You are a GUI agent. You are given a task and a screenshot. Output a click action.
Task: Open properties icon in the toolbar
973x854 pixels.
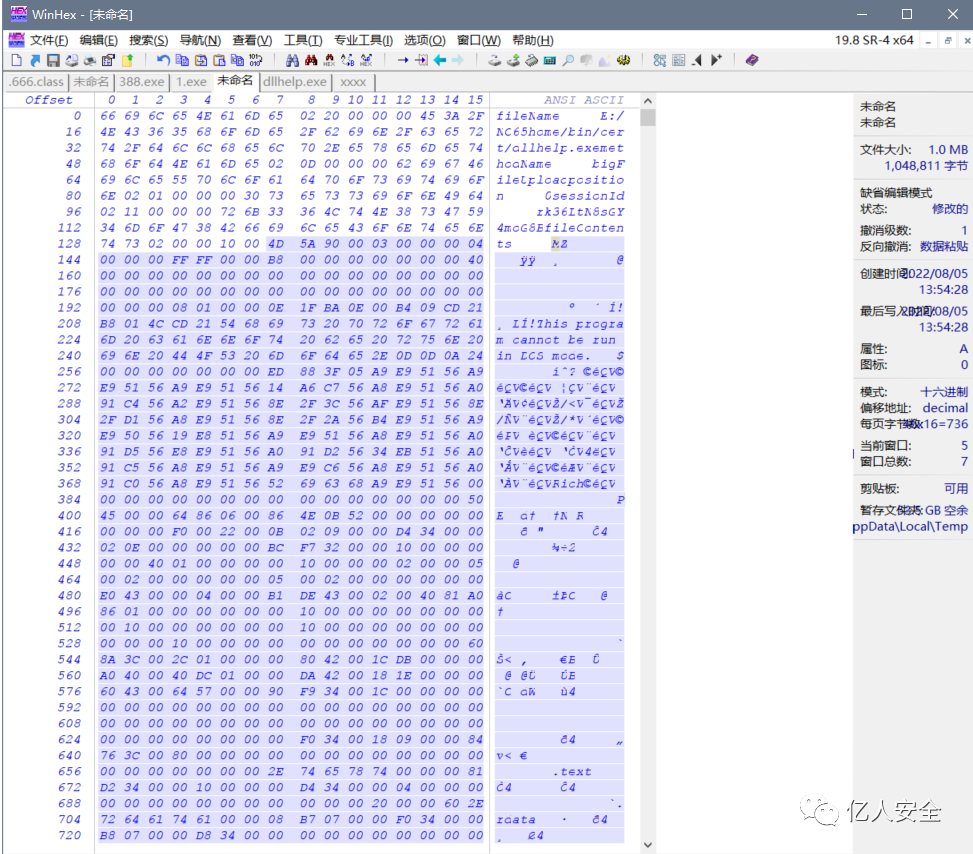click(109, 60)
